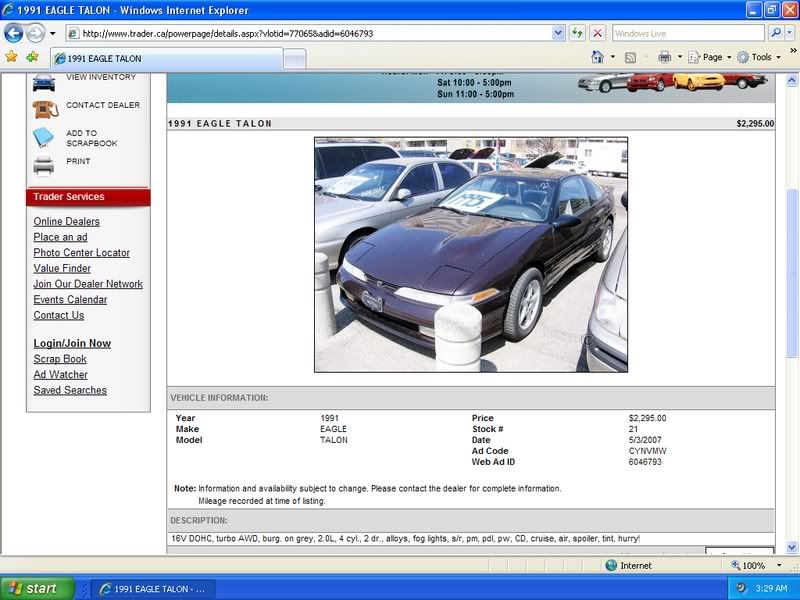The height and width of the screenshot is (600, 800).
Task: Click the Add to Favorites icon
Action: [x=32, y=57]
